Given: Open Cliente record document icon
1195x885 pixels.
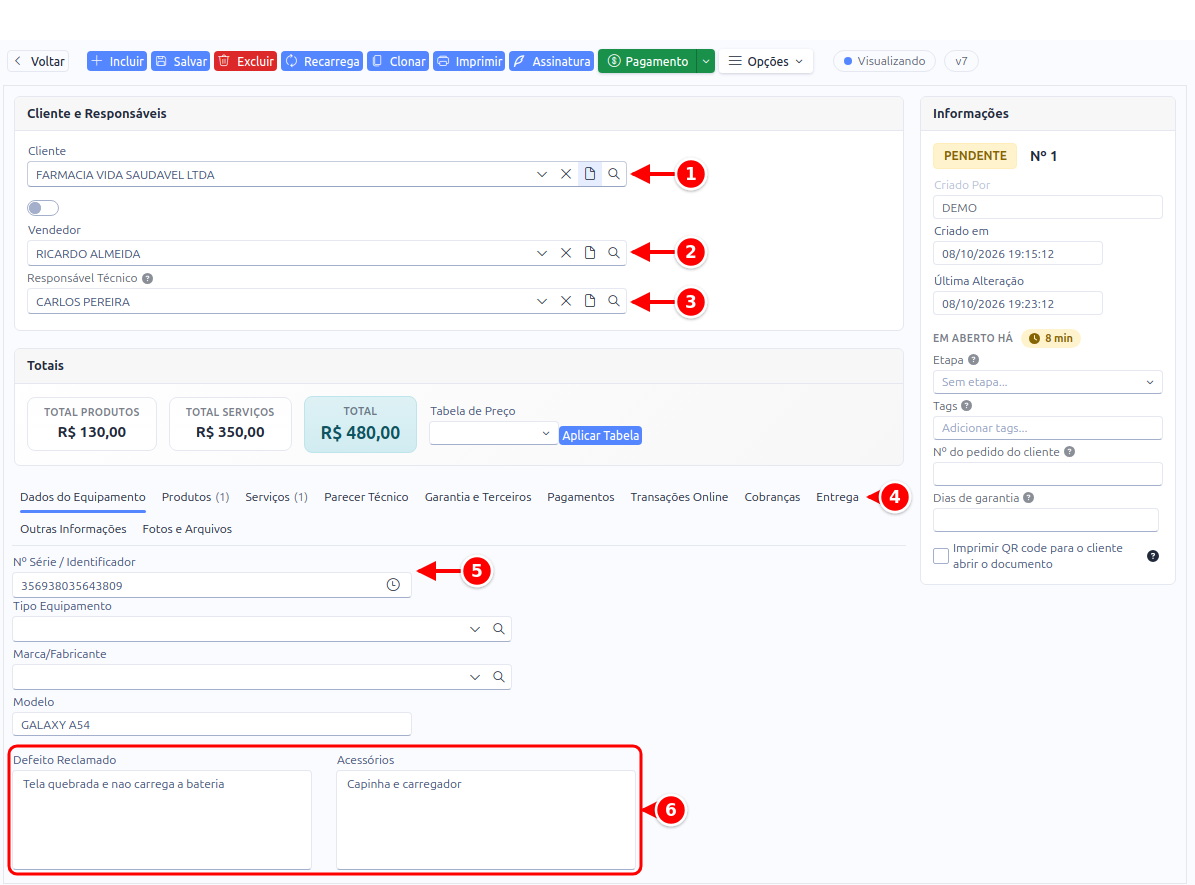Looking at the screenshot, I should tap(590, 174).
